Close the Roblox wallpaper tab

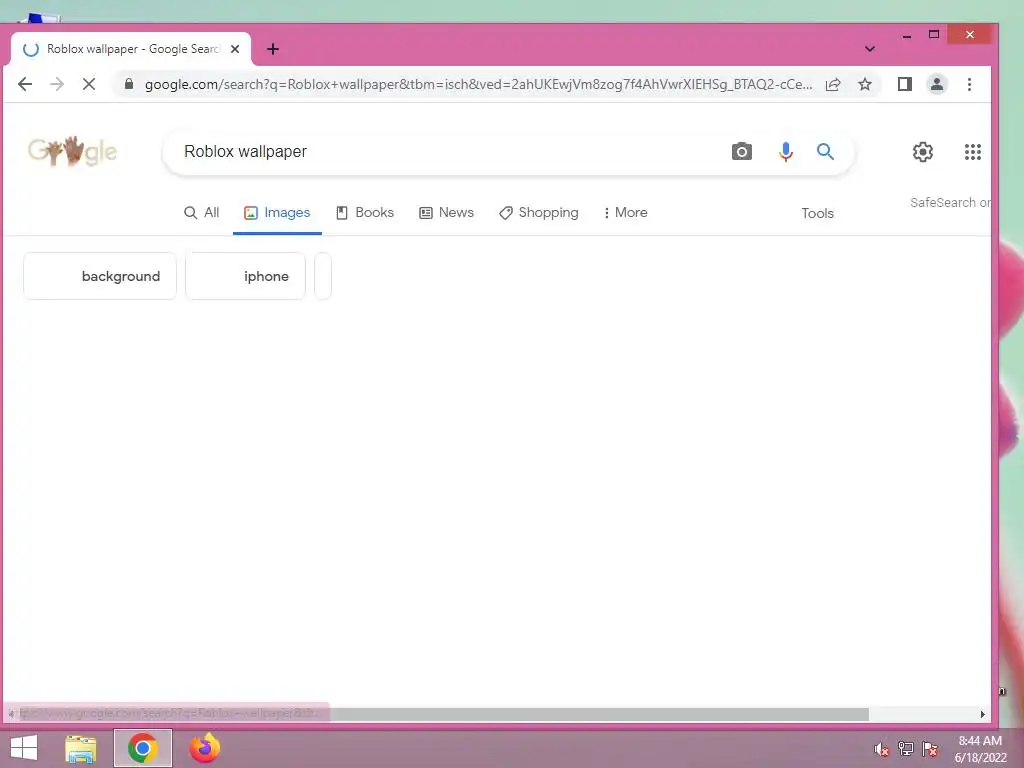(x=235, y=49)
